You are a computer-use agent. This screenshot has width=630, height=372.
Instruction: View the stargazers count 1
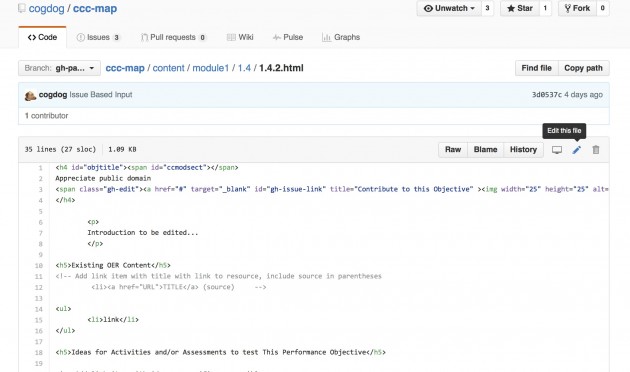[545, 8]
